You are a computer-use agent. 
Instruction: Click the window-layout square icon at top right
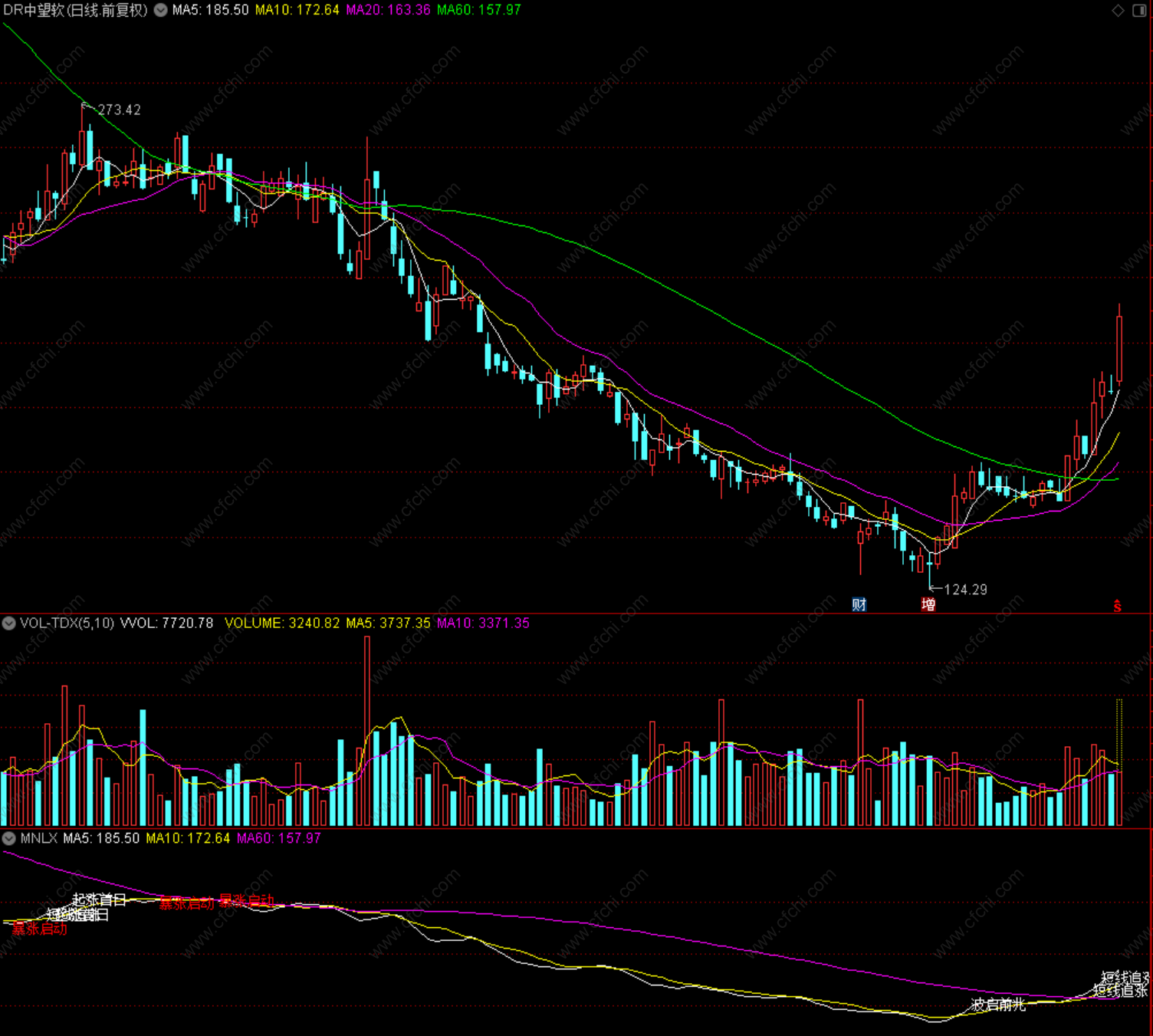[1139, 10]
